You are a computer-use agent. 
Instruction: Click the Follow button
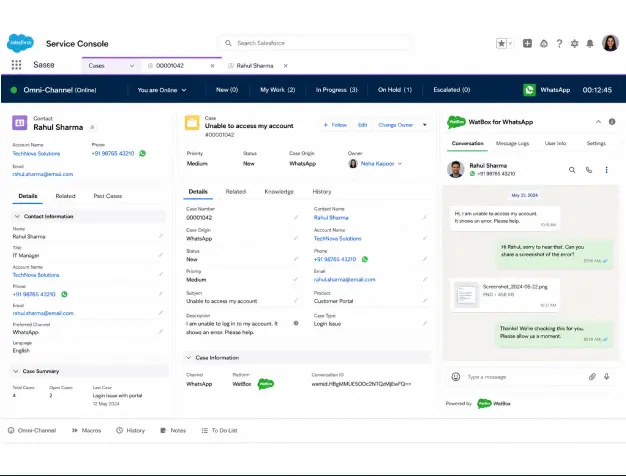335,125
